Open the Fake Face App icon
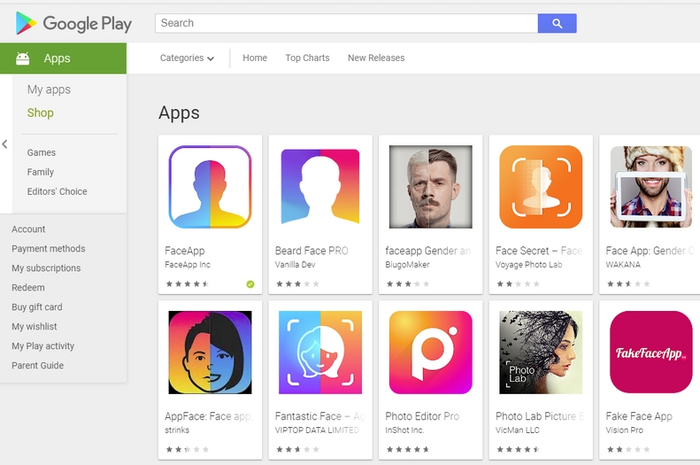 [x=651, y=353]
